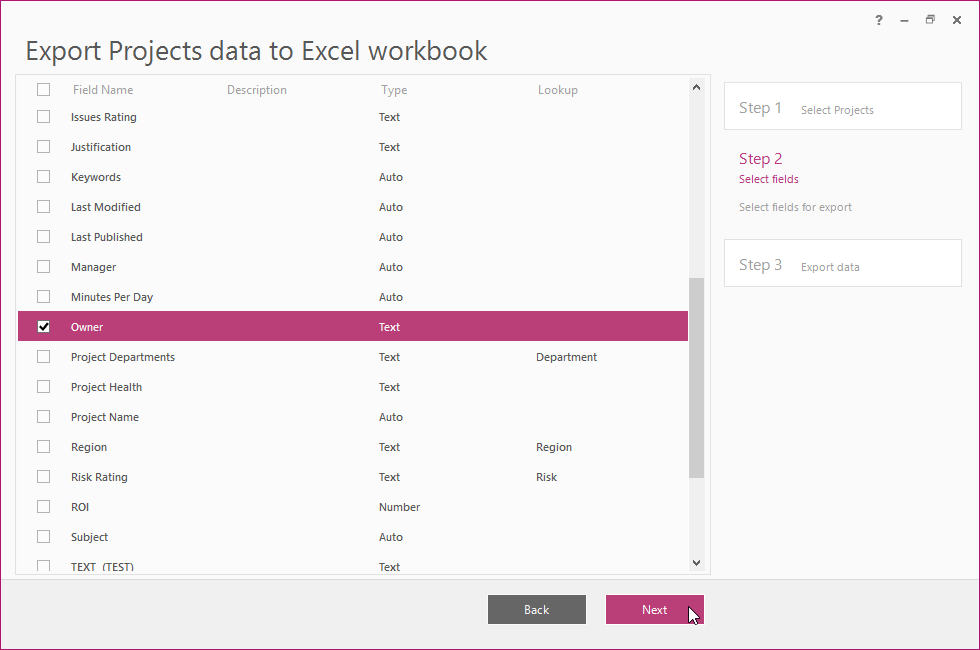
Task: Toggle the select-all header checkbox
Action: (43, 90)
